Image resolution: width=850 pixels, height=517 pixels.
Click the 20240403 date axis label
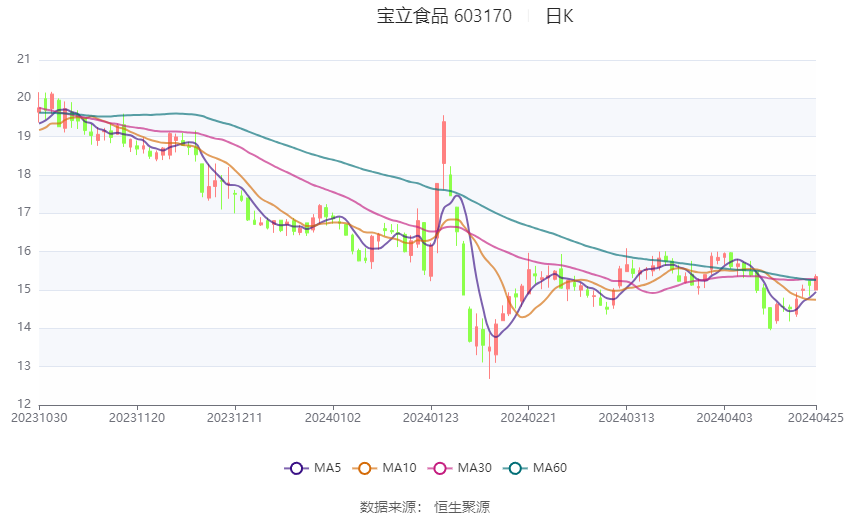point(724,418)
